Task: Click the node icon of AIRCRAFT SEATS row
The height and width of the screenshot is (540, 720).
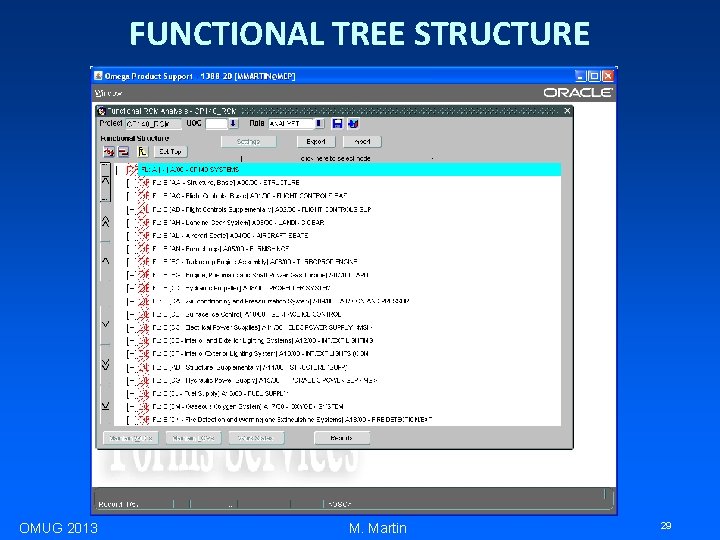Action: pos(144,236)
